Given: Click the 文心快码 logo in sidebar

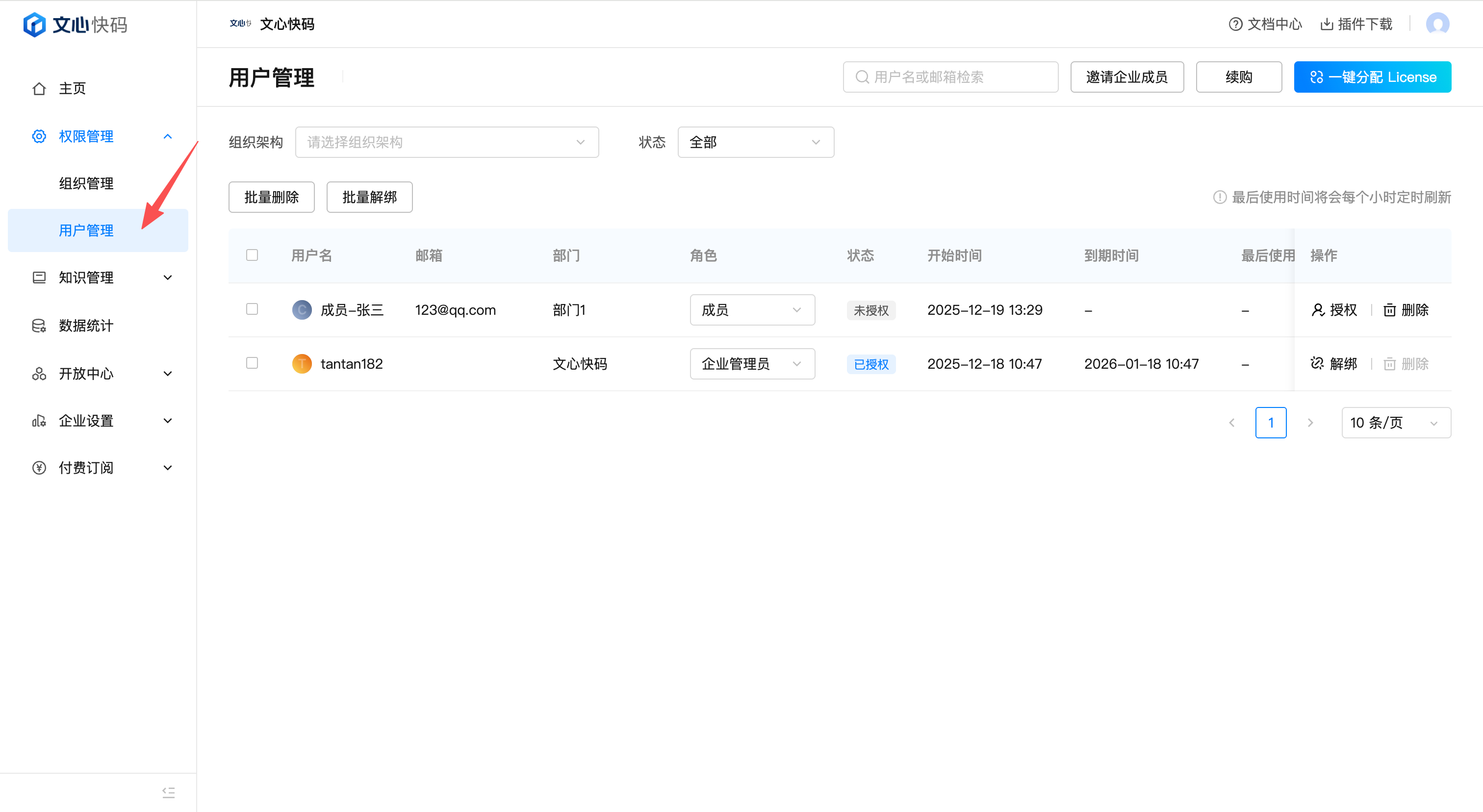Looking at the screenshot, I should [75, 25].
